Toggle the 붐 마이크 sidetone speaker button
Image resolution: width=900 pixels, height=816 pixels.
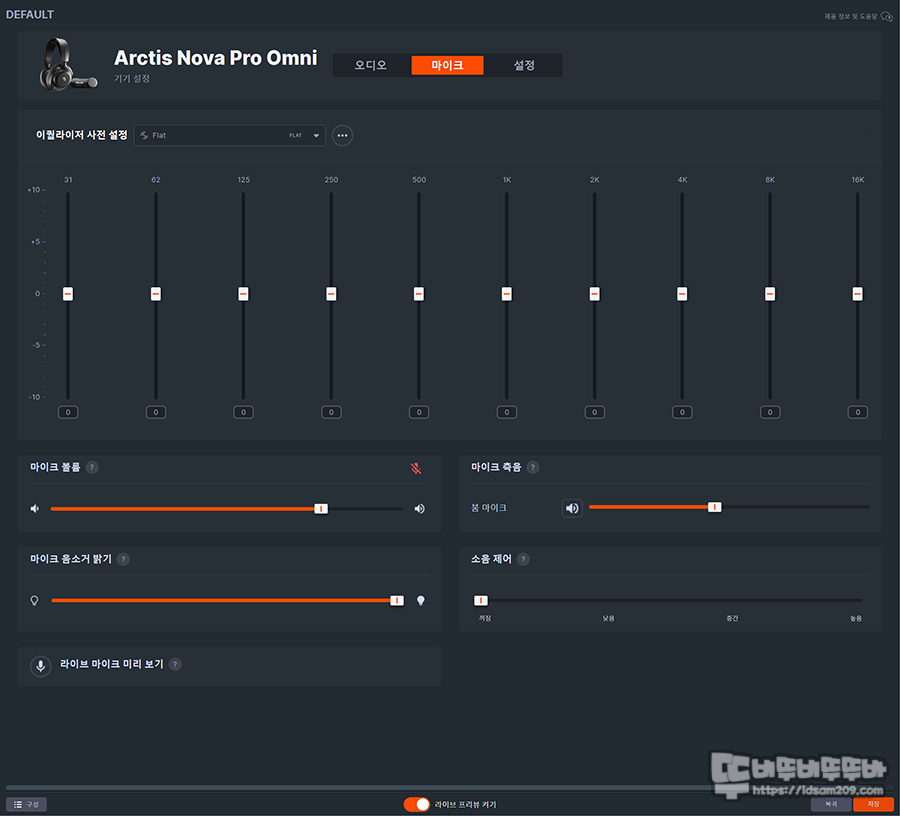[572, 508]
